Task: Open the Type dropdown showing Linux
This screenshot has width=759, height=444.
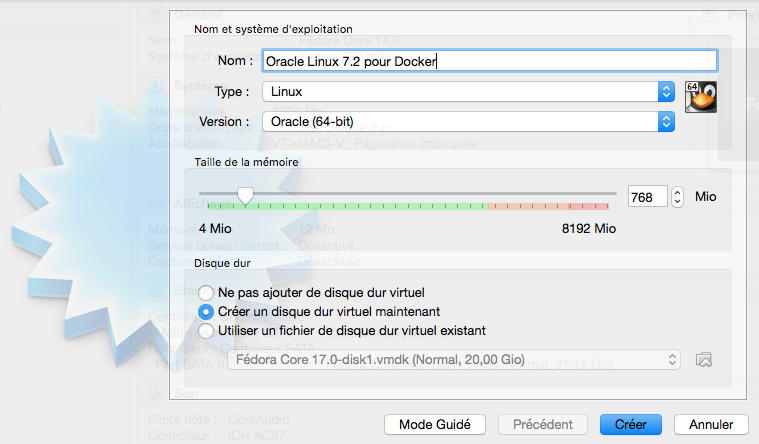Action: coord(468,92)
